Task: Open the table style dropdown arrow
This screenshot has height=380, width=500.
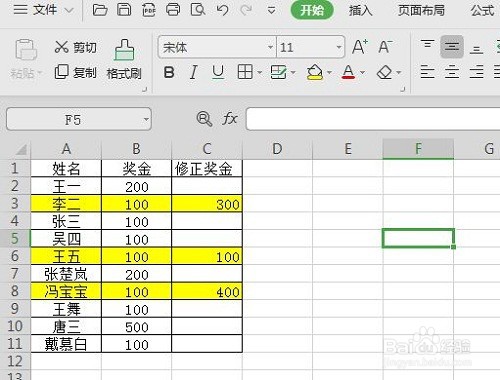Action: [x=293, y=72]
